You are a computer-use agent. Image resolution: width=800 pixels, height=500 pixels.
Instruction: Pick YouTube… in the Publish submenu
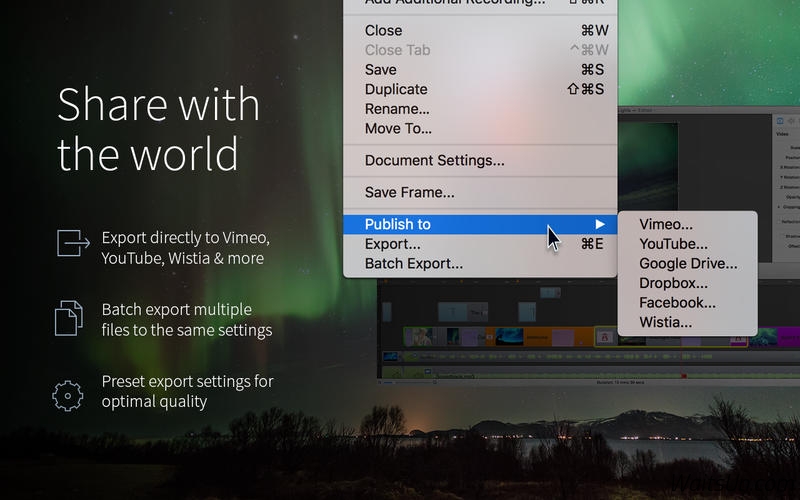tap(687, 244)
